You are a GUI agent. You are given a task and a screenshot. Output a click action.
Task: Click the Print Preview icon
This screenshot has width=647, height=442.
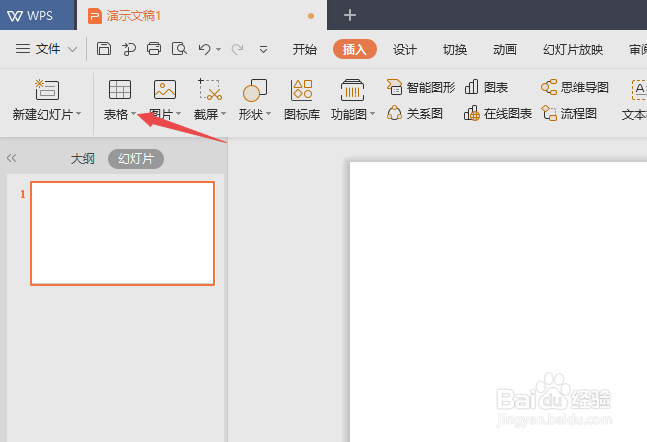click(x=179, y=49)
